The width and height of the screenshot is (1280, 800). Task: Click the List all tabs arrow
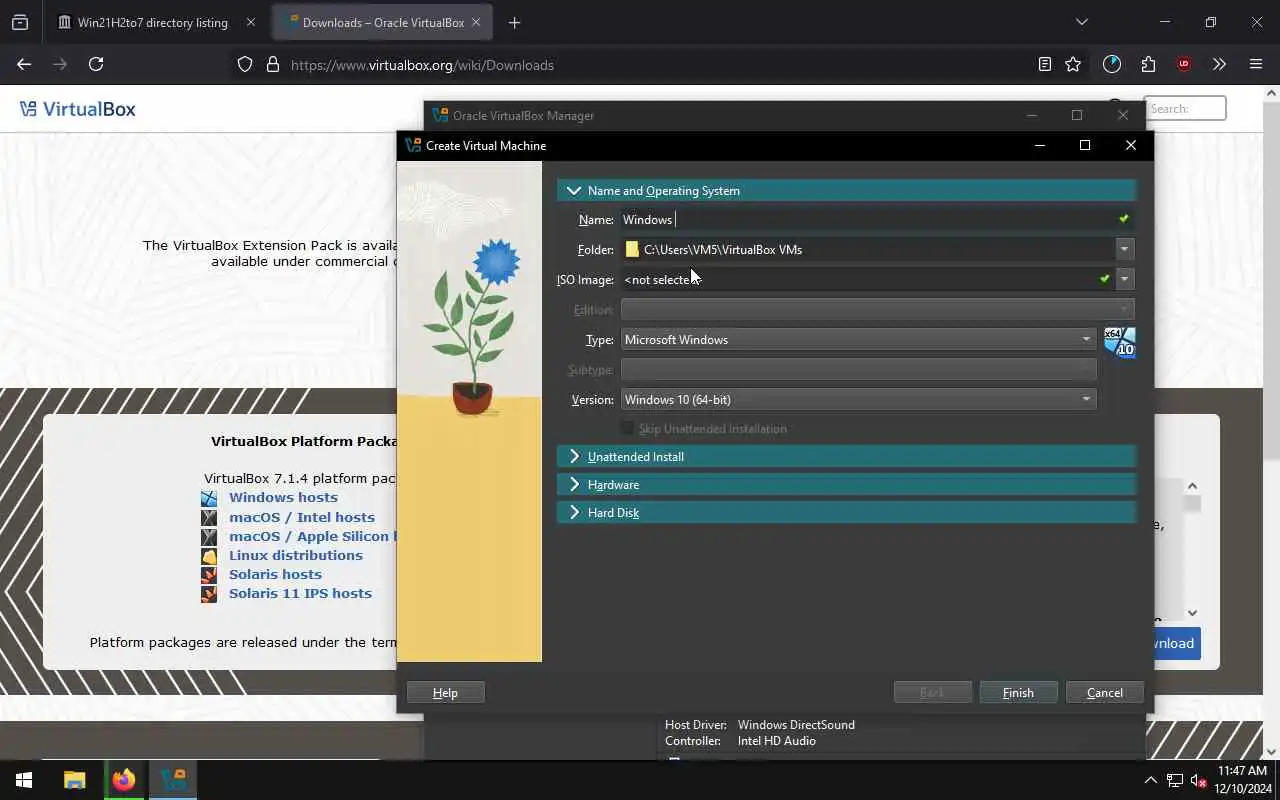tap(1081, 22)
